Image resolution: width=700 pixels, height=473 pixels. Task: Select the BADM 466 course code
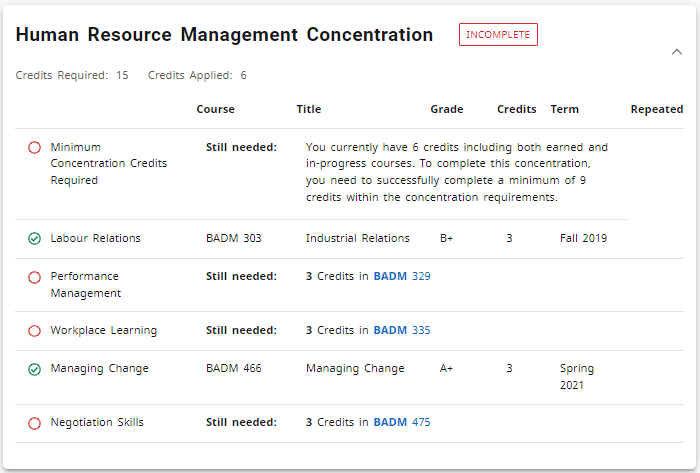233,368
